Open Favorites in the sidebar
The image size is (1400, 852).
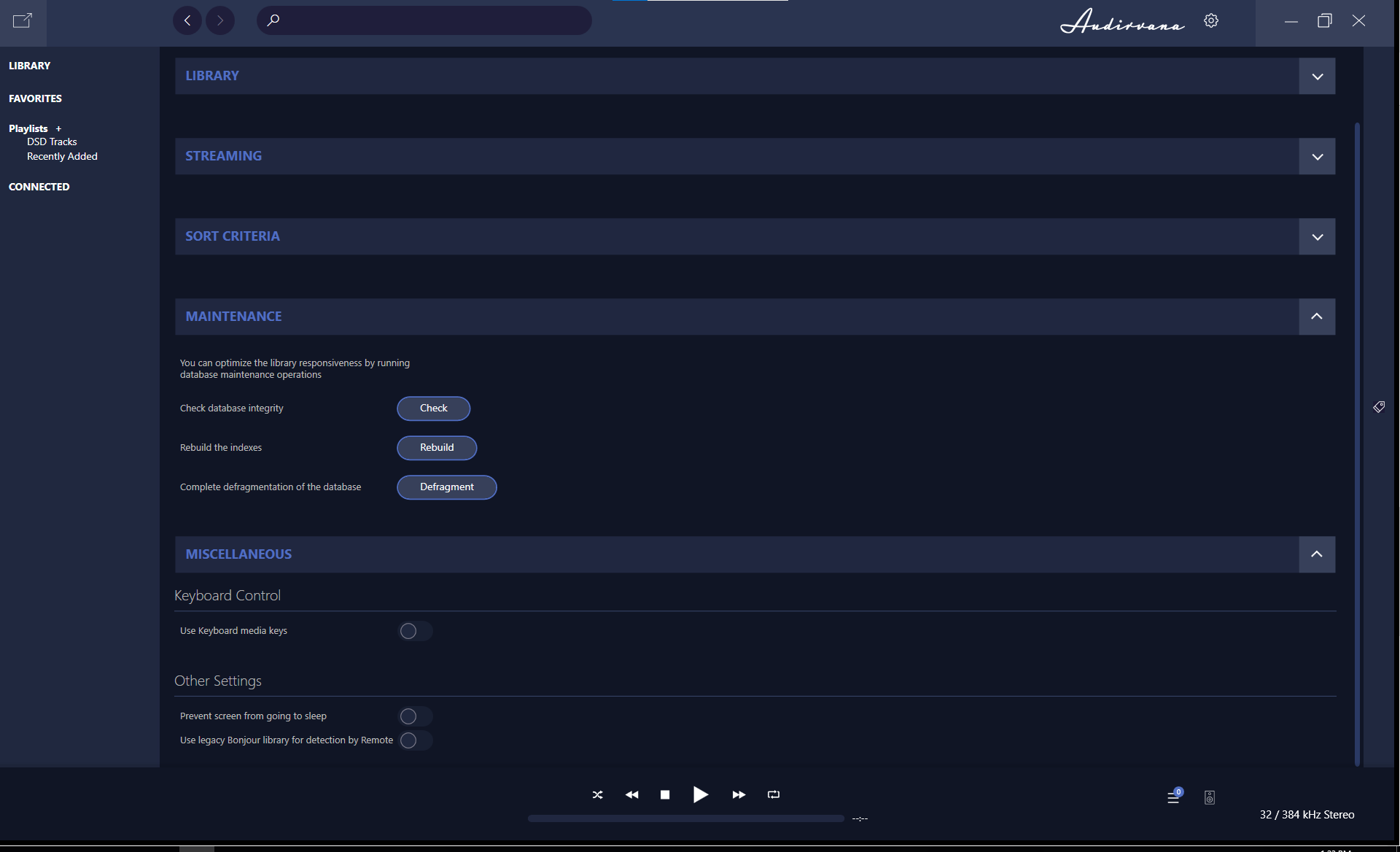pos(35,98)
